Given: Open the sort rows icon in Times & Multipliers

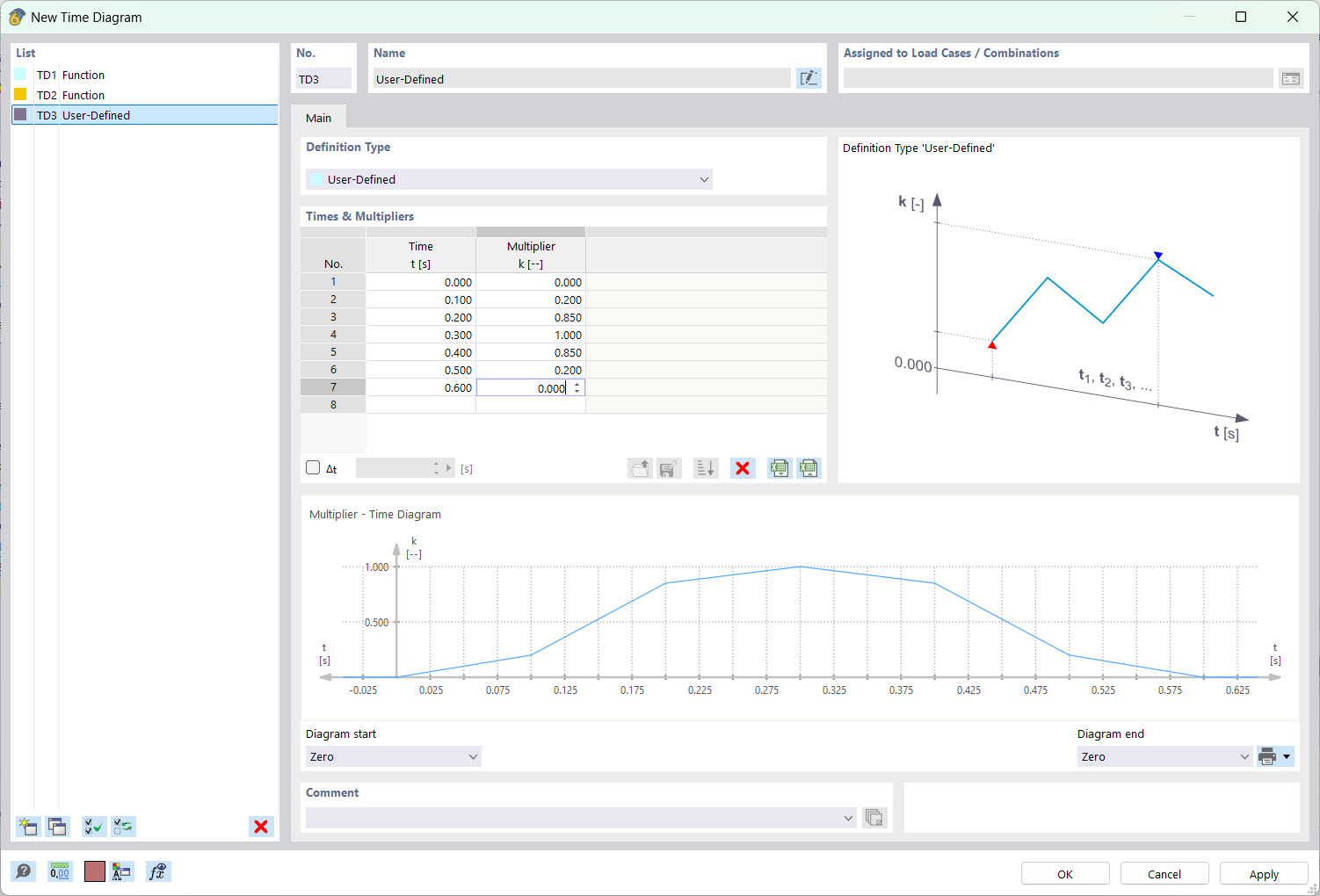Looking at the screenshot, I should pos(705,467).
